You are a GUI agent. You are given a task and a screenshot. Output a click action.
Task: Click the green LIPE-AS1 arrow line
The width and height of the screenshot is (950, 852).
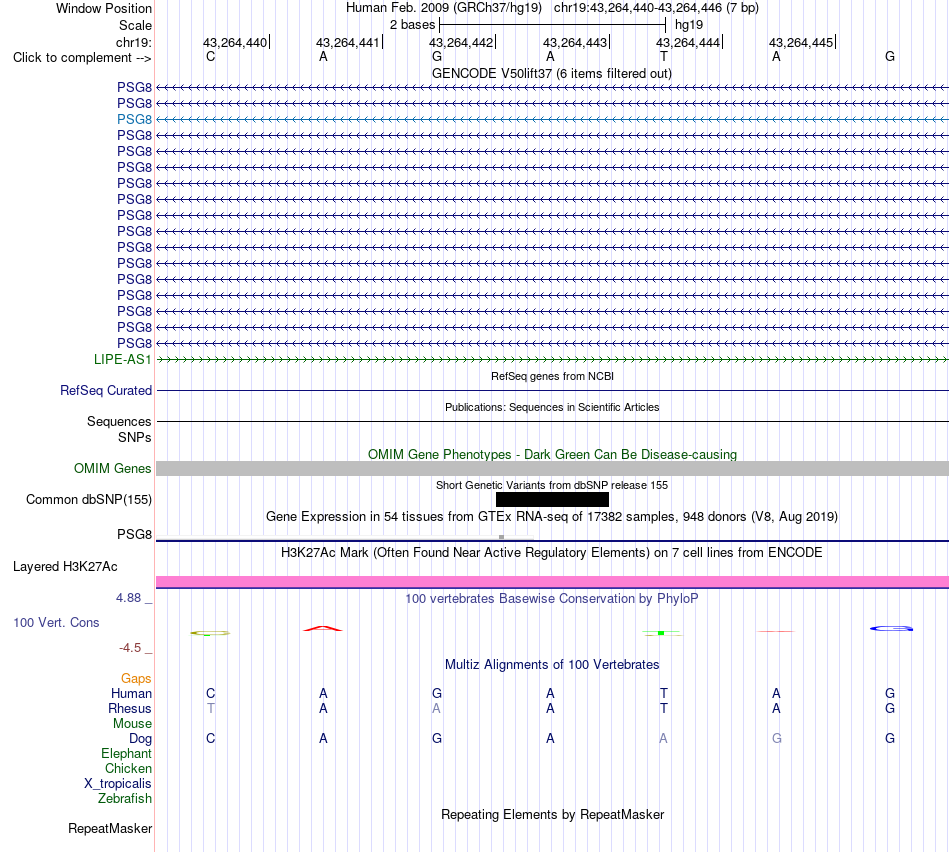(x=553, y=360)
